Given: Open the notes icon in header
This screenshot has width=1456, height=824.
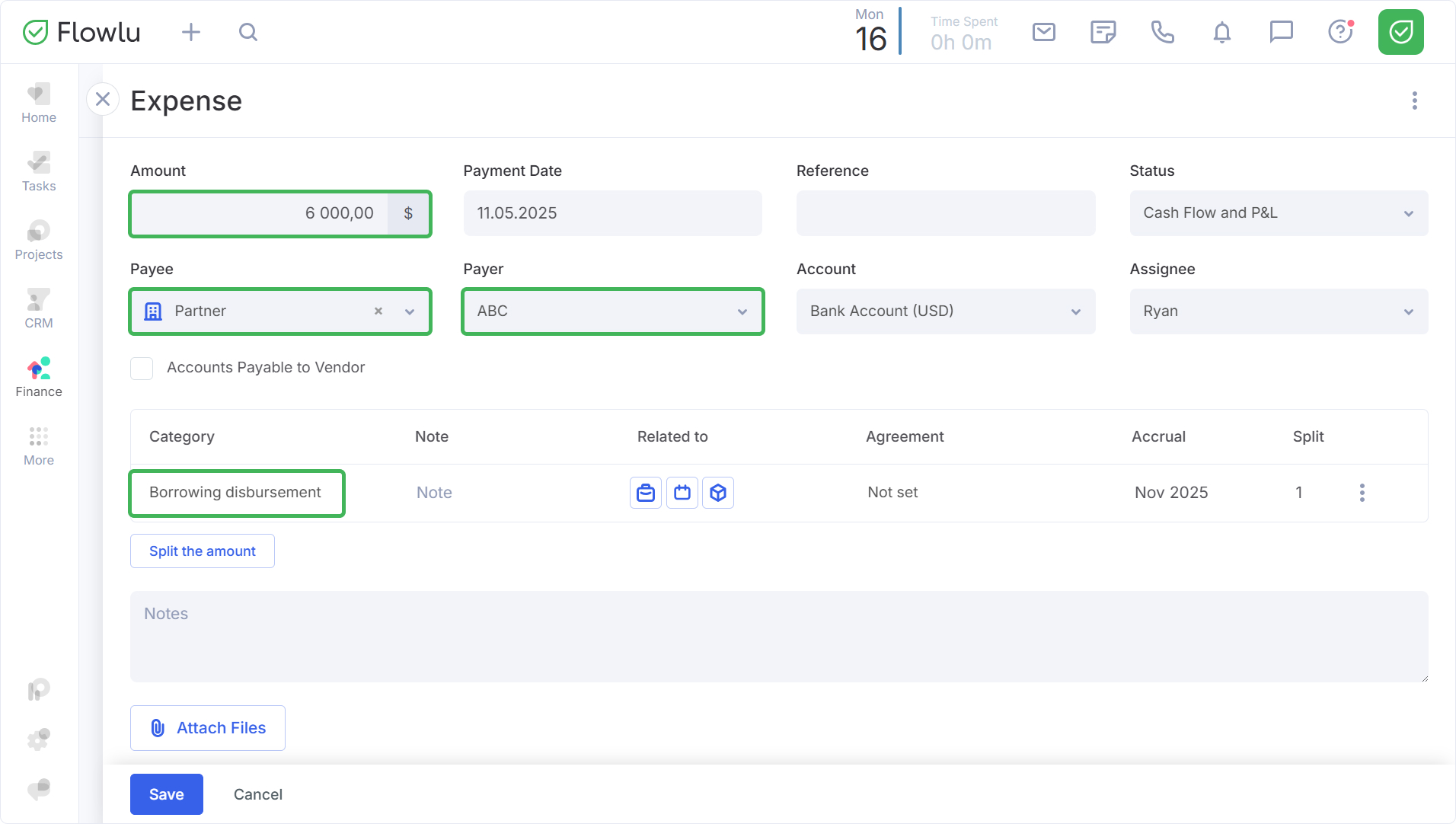Looking at the screenshot, I should point(1103,32).
